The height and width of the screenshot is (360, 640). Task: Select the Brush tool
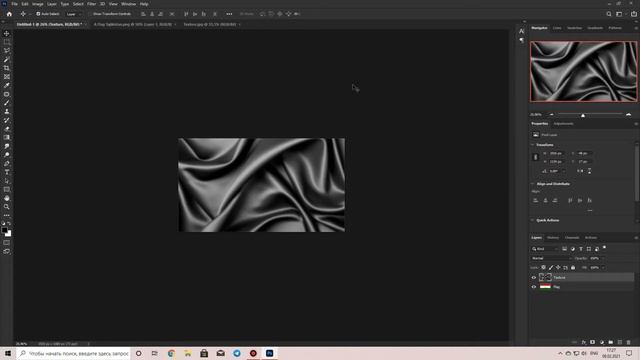click(7, 103)
